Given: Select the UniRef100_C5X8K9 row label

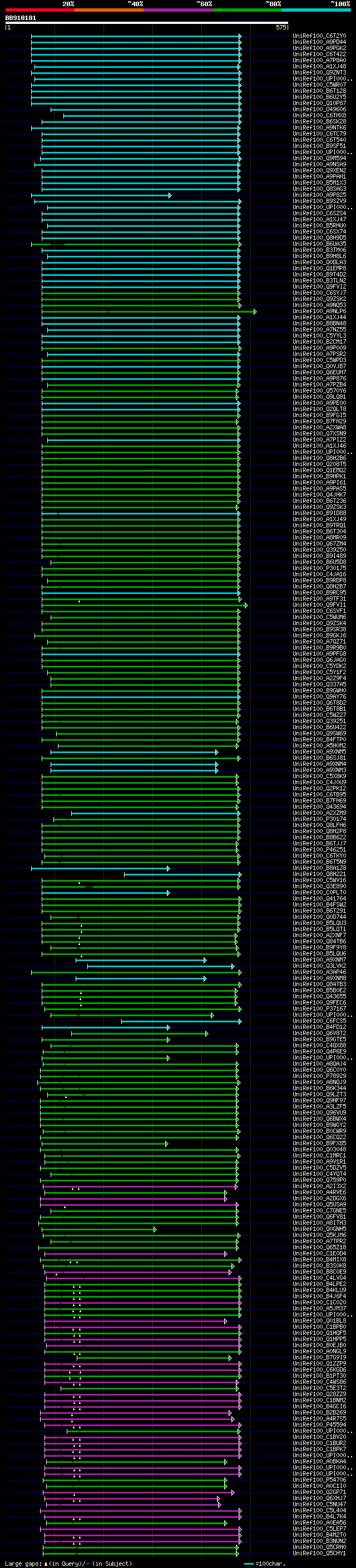Looking at the screenshot, I should 319,776.
